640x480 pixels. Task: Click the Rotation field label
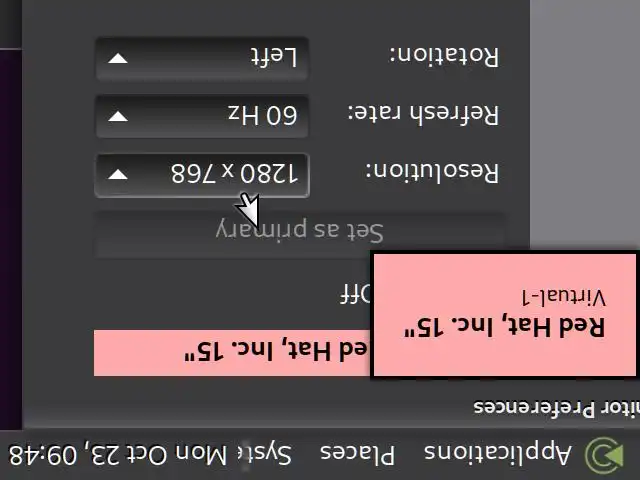[443, 56]
